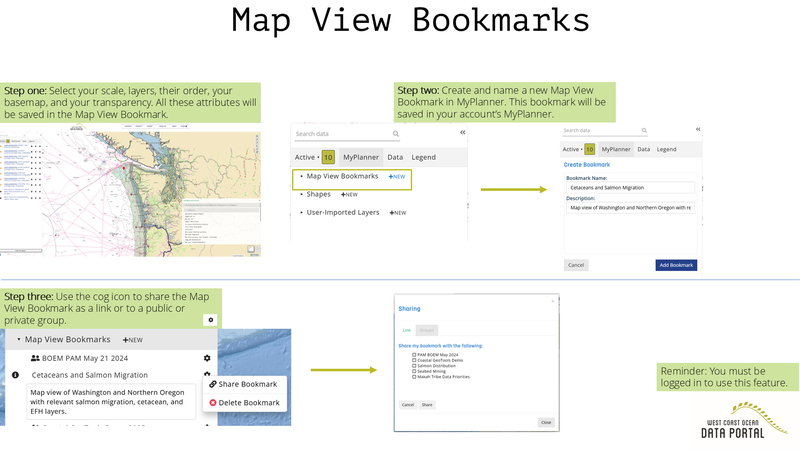
Task: Click the Bookmark Name field
Action: tap(630, 188)
